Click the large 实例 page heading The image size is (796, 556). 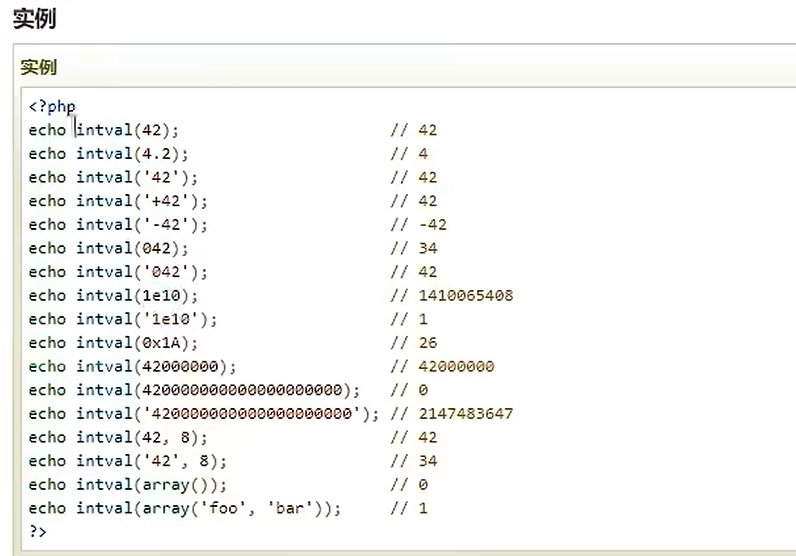[x=34, y=19]
